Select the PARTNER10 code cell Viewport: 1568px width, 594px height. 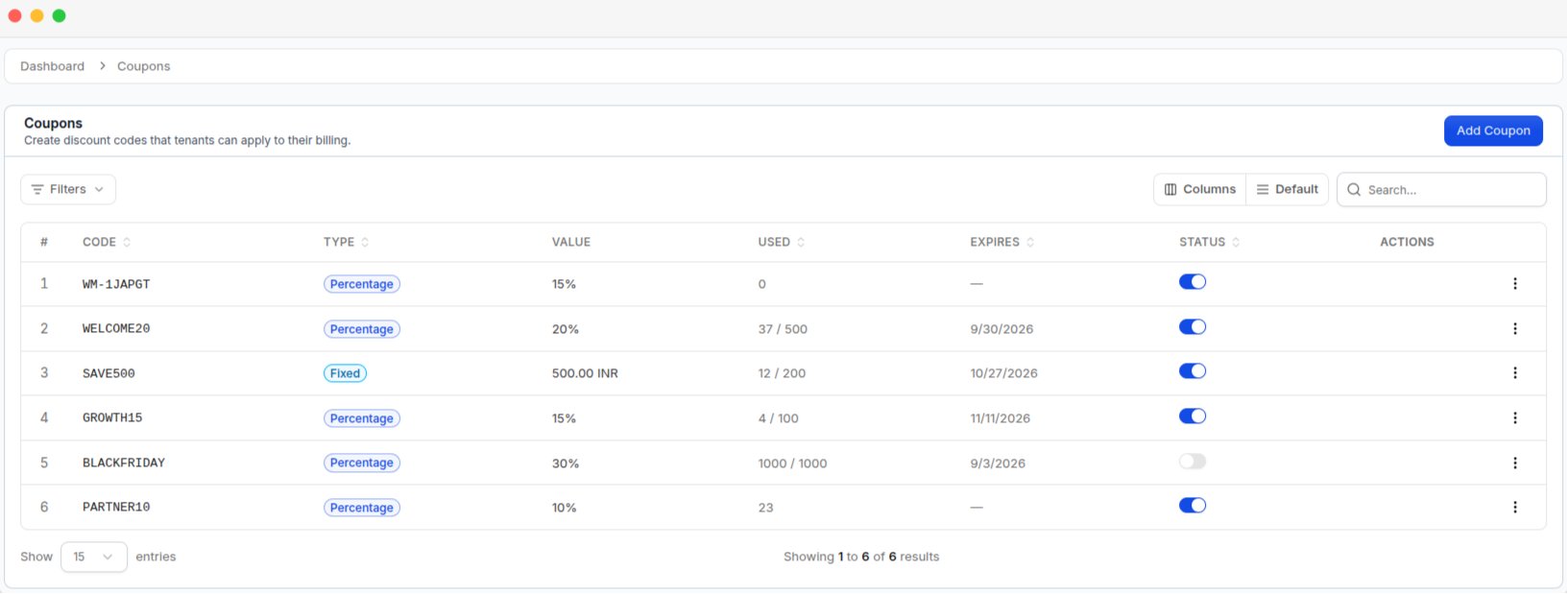click(x=116, y=508)
